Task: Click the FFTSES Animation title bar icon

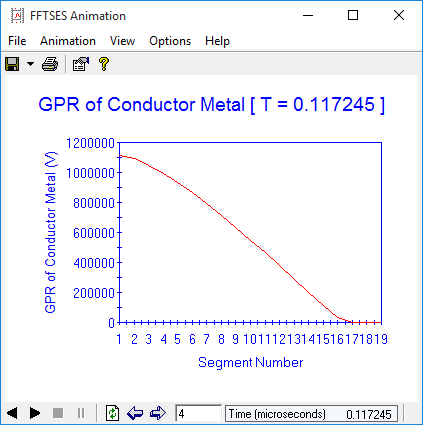Action: (17, 16)
